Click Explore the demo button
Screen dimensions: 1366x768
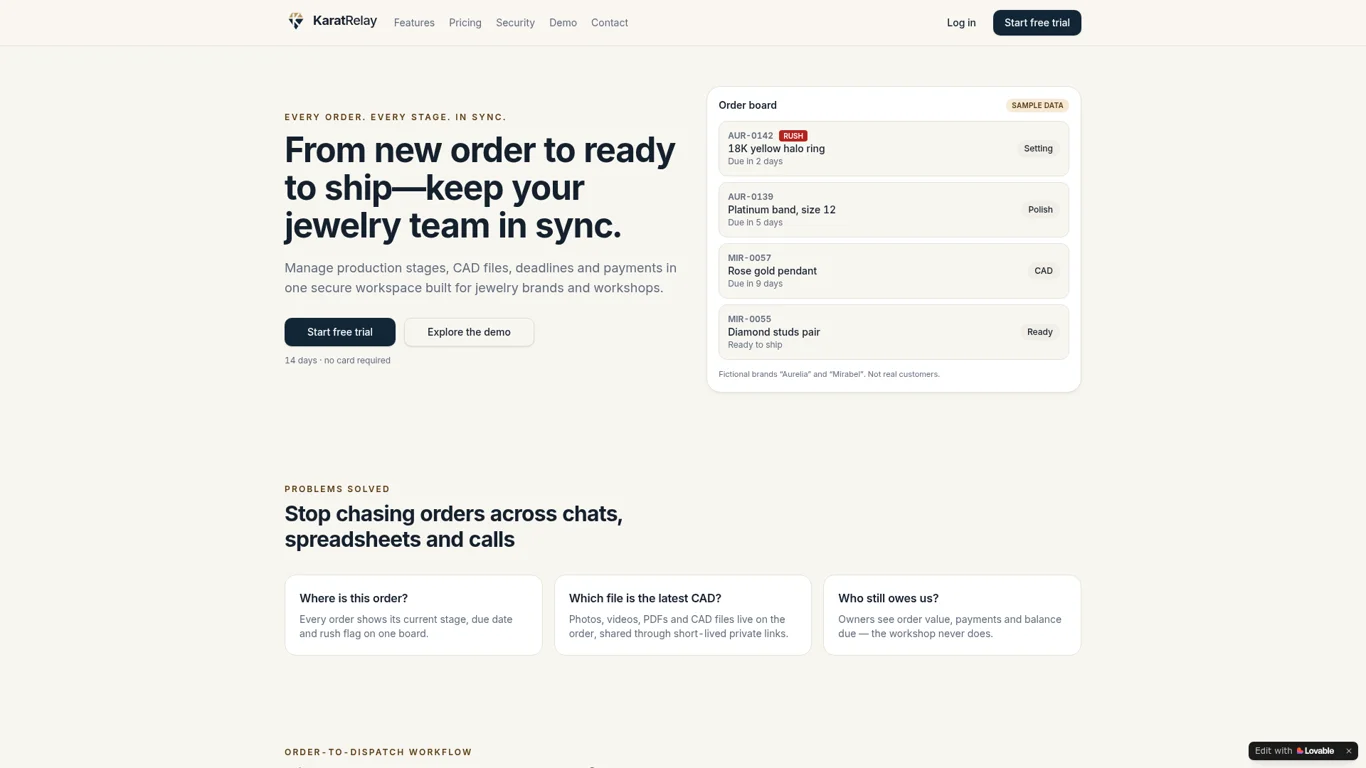pos(469,332)
